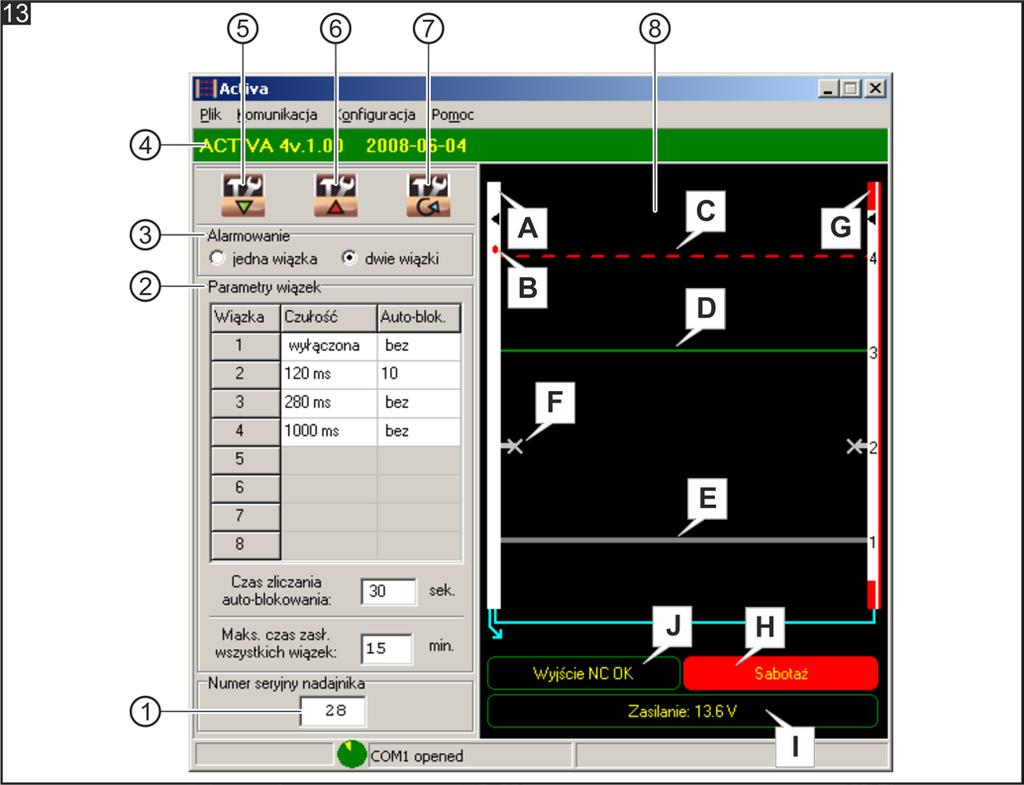
Task: Click the '120 ms' sensitivity cell
Action: [329, 374]
